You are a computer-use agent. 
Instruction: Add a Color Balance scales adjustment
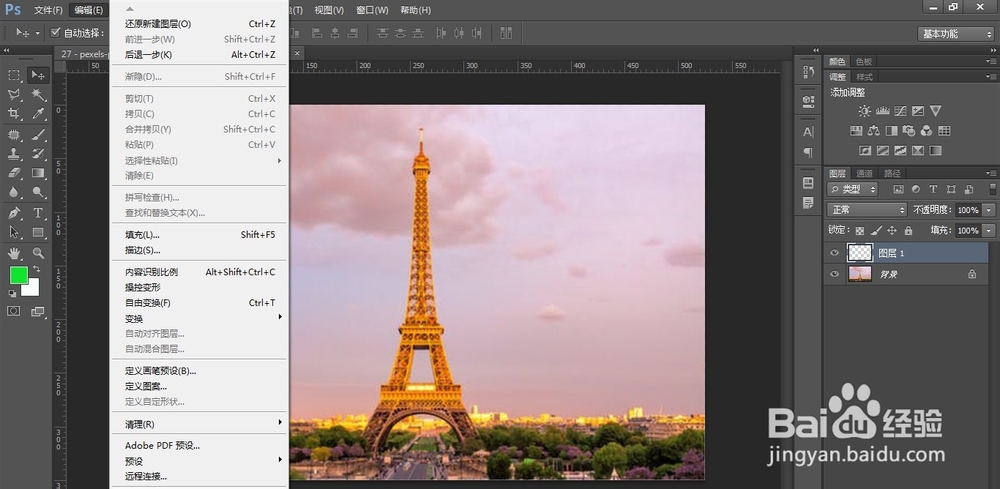point(874,131)
